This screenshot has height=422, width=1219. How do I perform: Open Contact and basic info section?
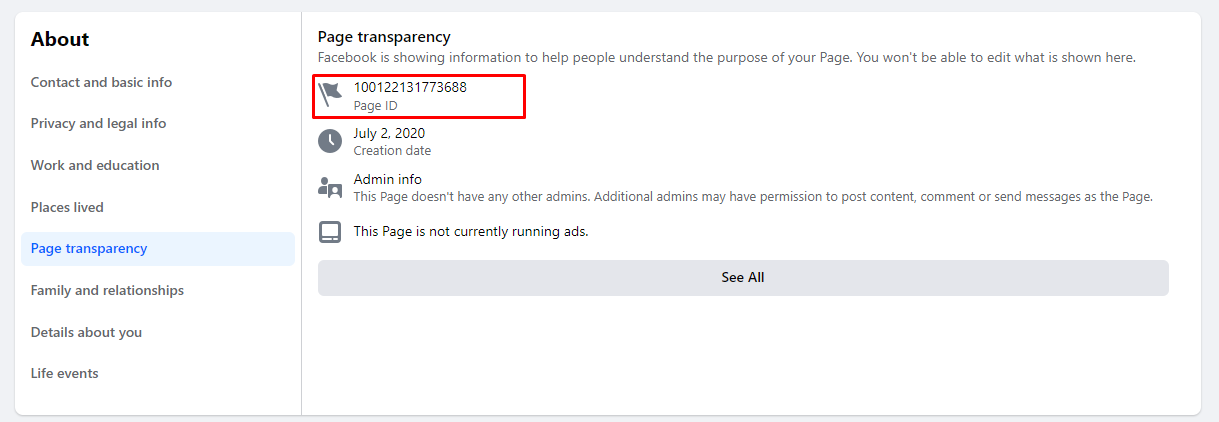tap(101, 82)
